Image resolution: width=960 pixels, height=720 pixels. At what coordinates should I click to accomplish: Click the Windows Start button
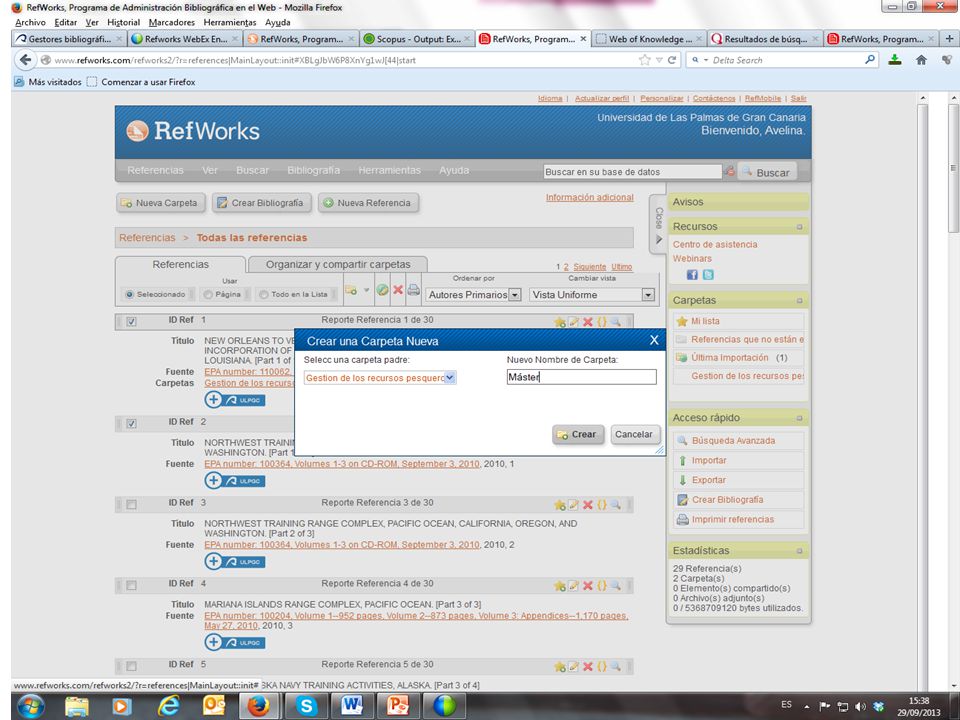click(31, 706)
